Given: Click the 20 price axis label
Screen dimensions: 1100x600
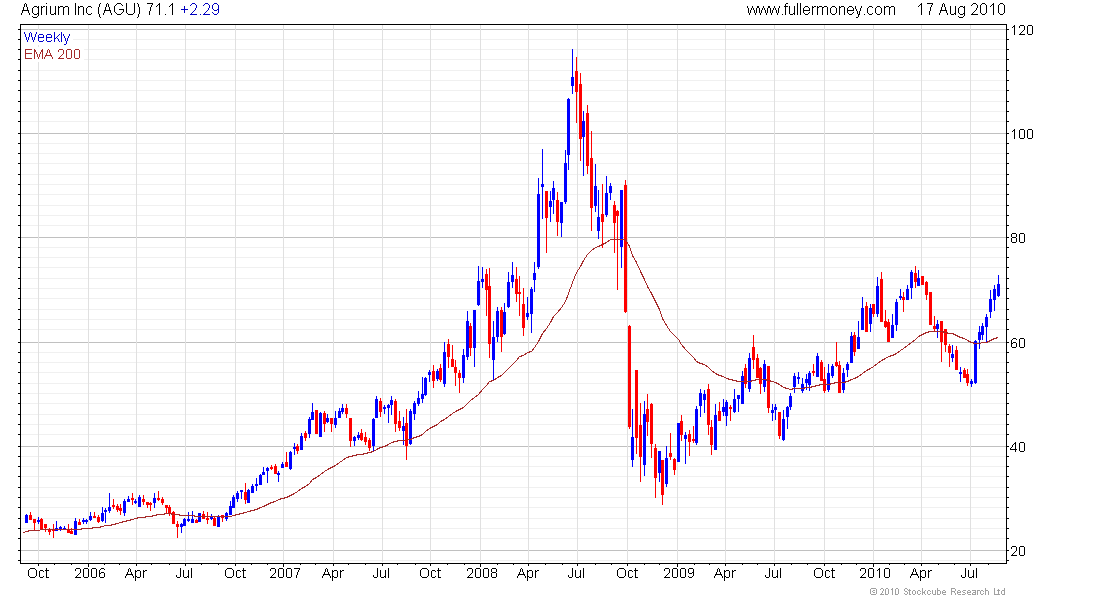Looking at the screenshot, I should [x=1018, y=552].
